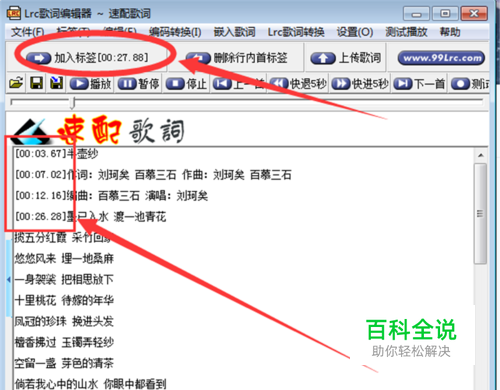Screen dimensions: 500x390
Task: Click the scrollbar up arrow
Action: [480, 155]
